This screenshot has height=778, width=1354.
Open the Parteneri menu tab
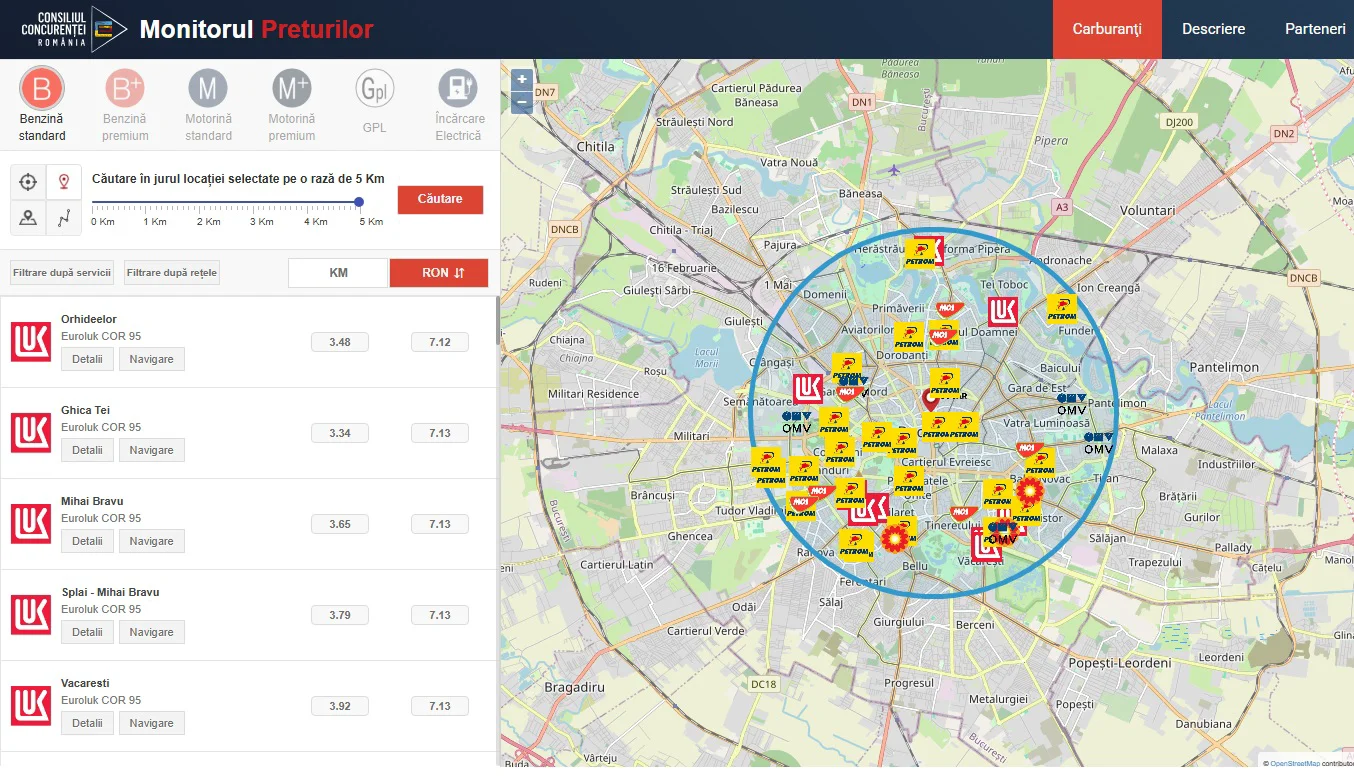1315,29
